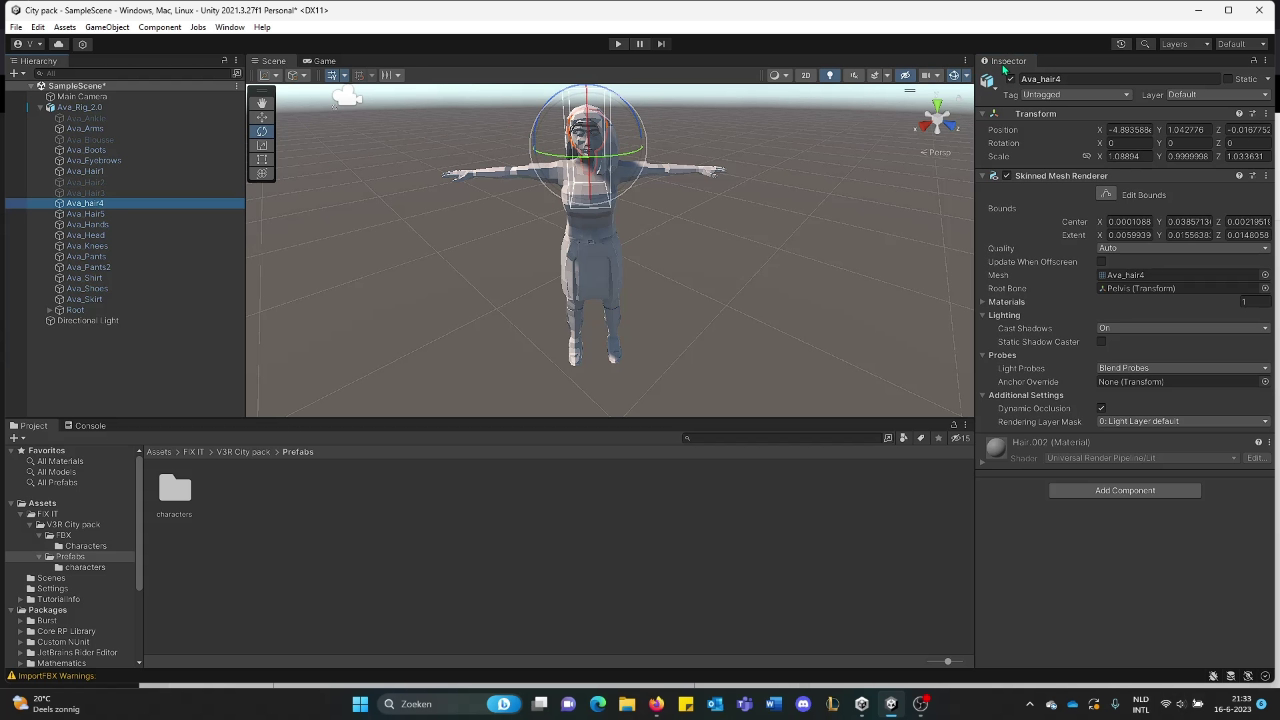Click the Play button

point(618,44)
